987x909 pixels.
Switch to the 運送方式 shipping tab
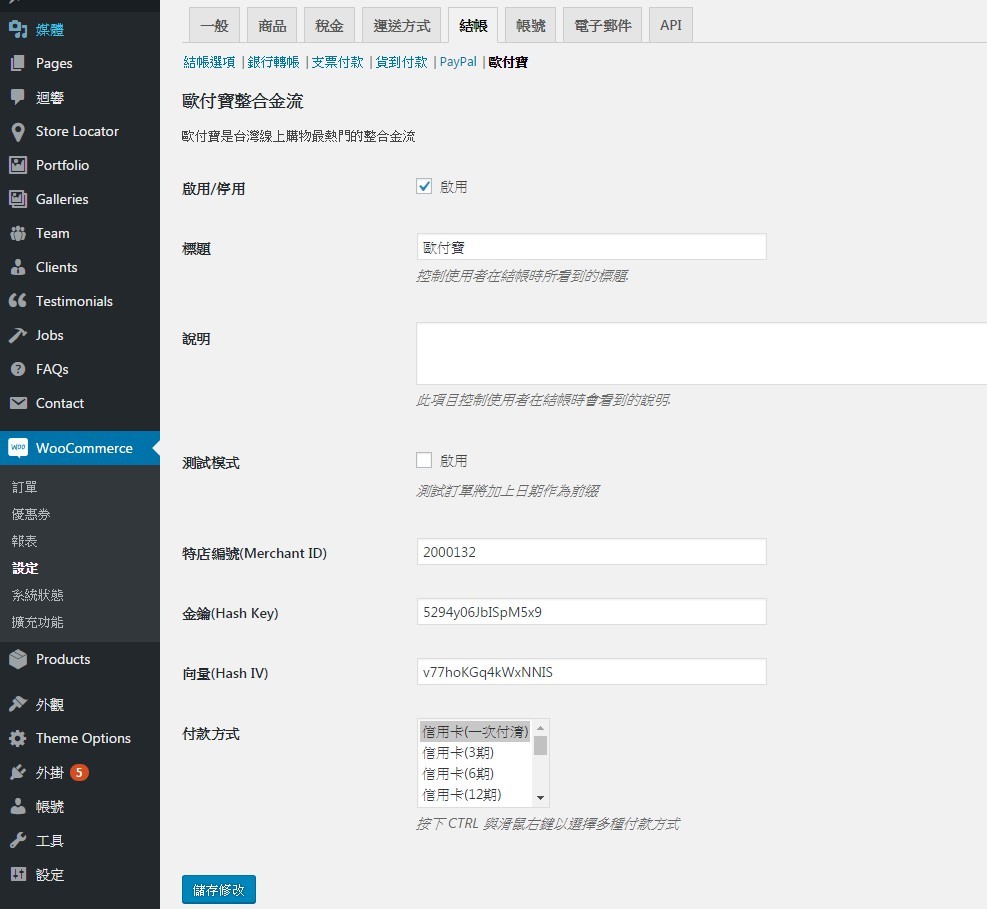pos(402,25)
